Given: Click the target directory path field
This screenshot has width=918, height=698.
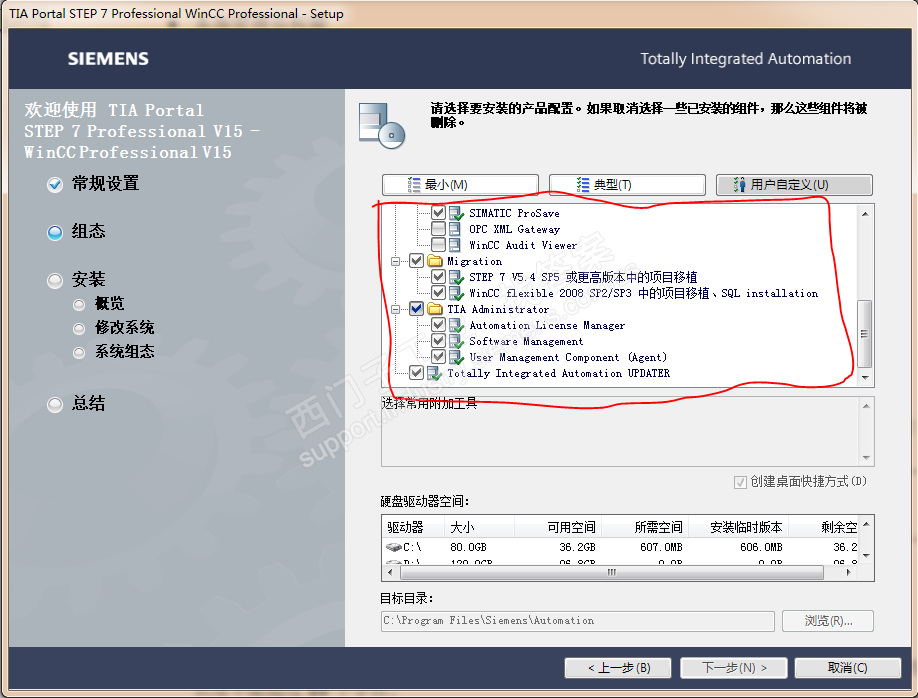Looking at the screenshot, I should tap(578, 621).
